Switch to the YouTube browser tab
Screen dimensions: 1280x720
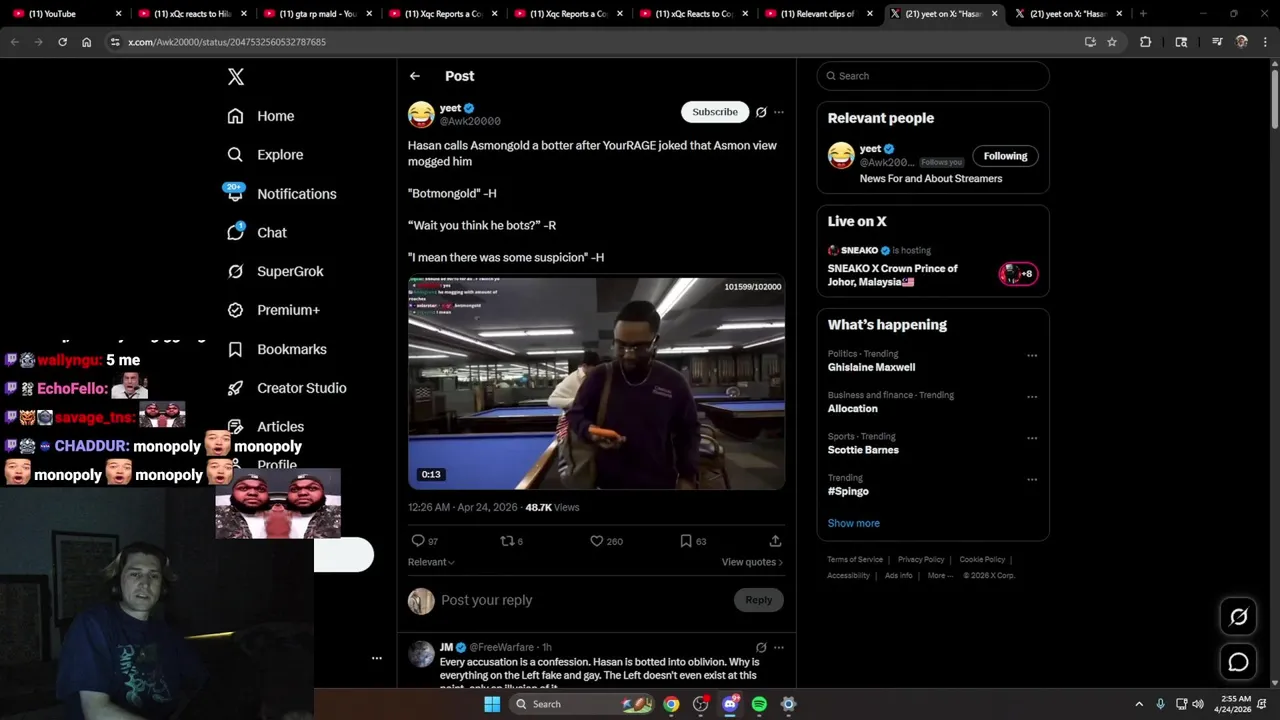click(66, 14)
